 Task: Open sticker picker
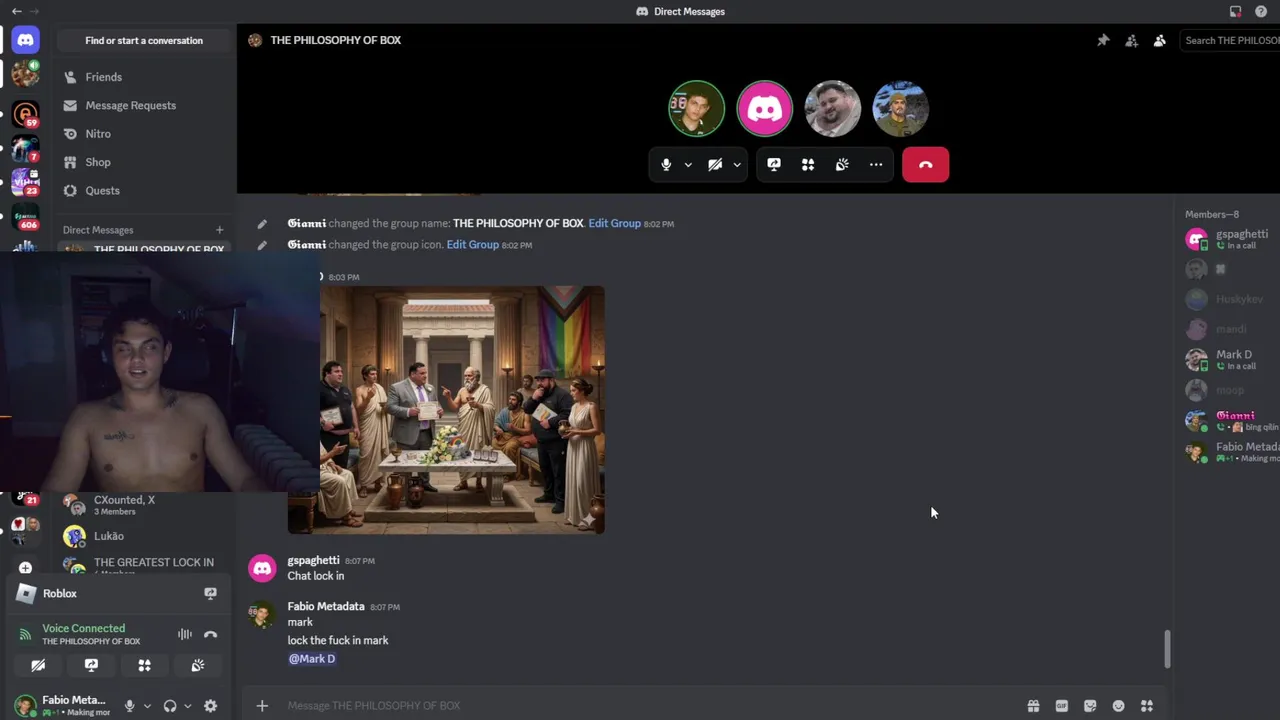pyautogui.click(x=1090, y=706)
